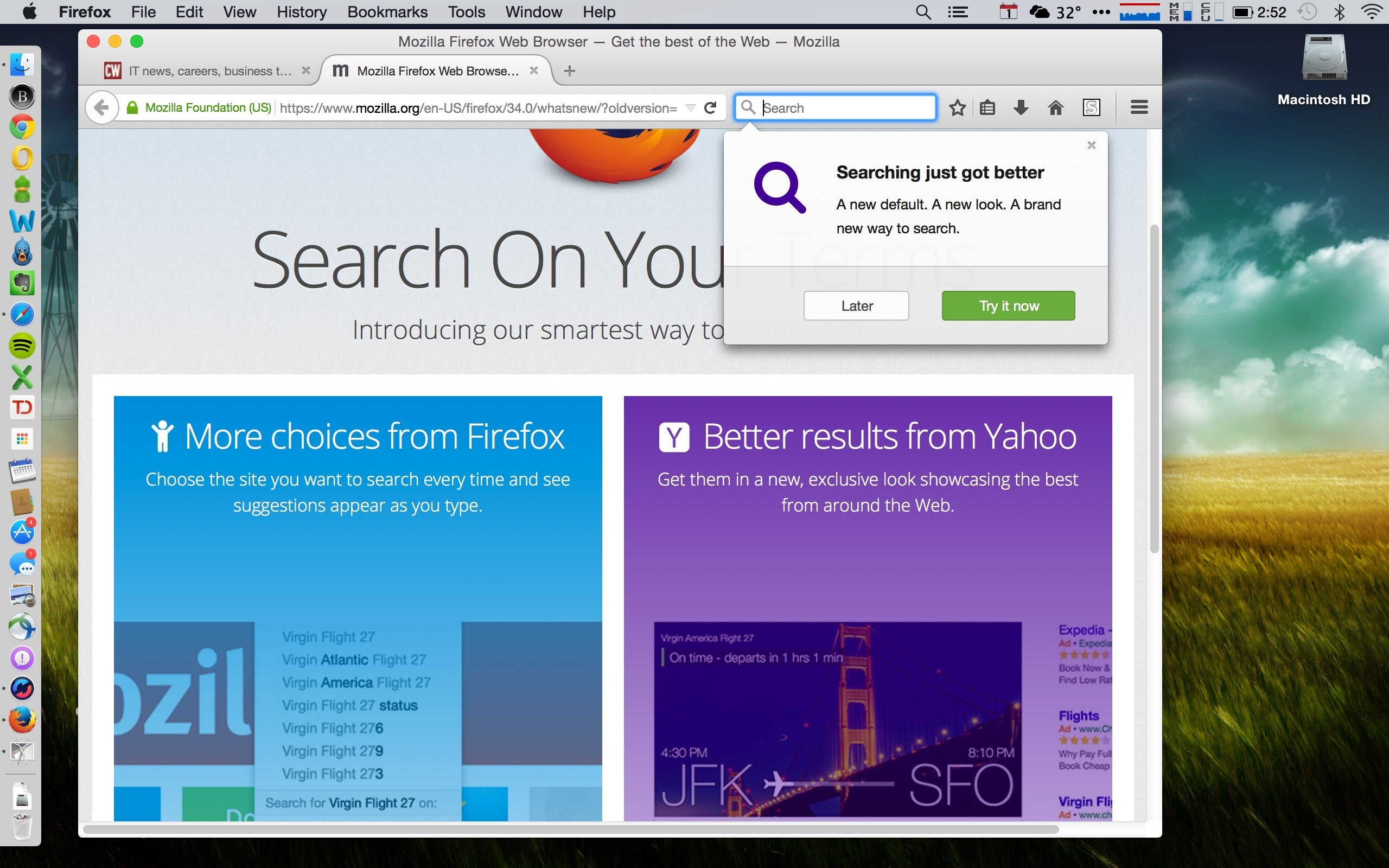Click the Firefox screenshot capture icon
The width and height of the screenshot is (1389, 868).
(1091, 108)
